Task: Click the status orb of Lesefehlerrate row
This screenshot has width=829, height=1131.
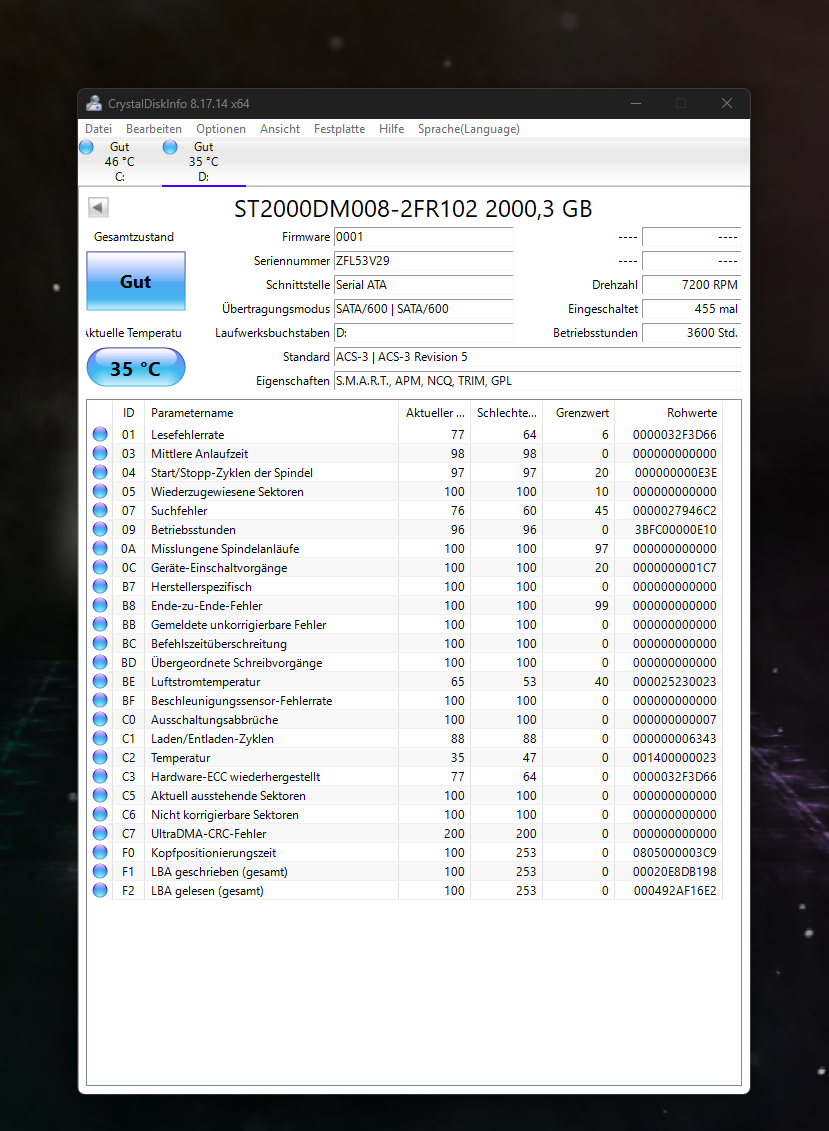Action: click(x=100, y=434)
